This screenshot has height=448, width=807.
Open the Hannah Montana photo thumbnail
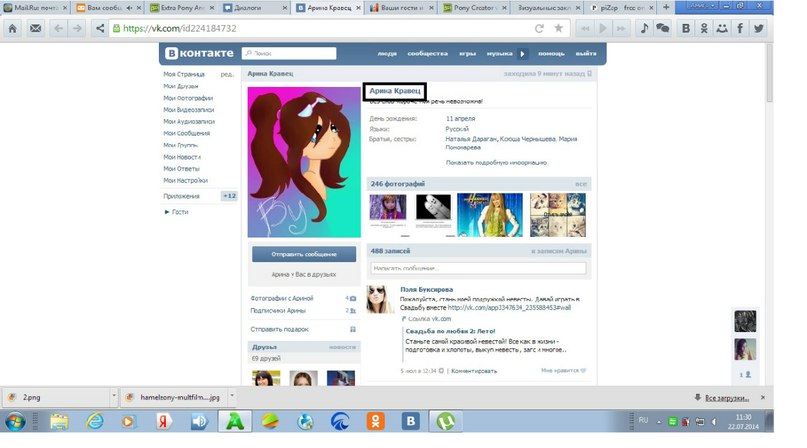[x=489, y=215]
